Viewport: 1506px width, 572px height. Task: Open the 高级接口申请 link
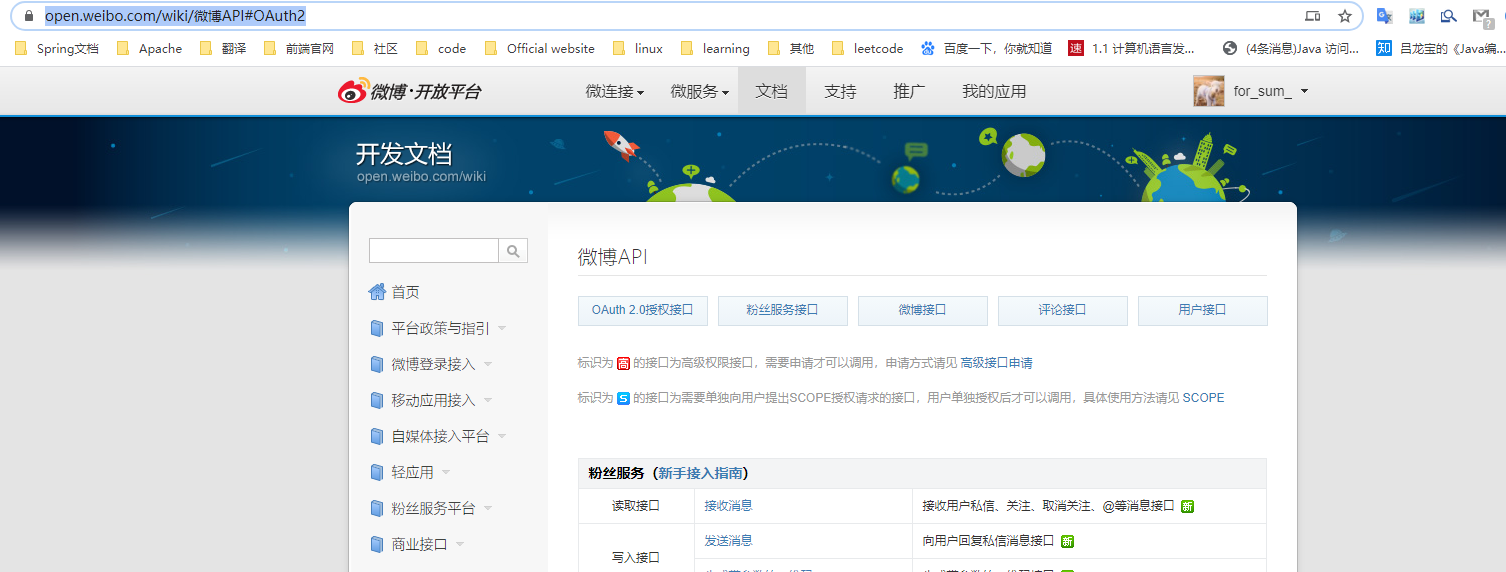click(996, 363)
